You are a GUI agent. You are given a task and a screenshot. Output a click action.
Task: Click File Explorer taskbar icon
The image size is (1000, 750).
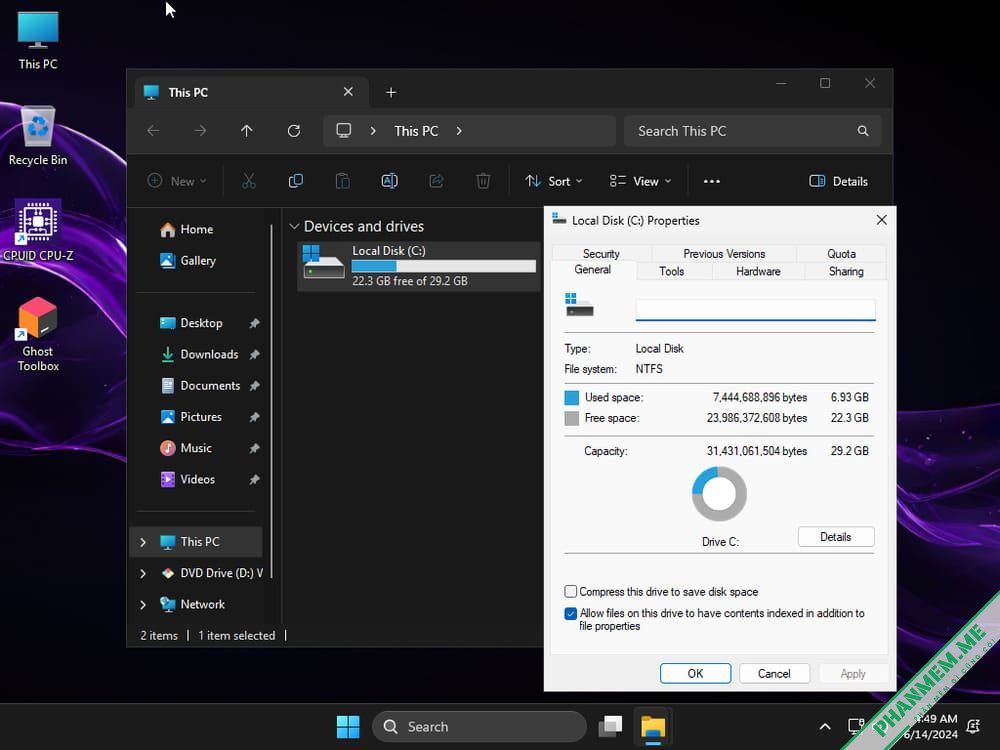click(653, 726)
